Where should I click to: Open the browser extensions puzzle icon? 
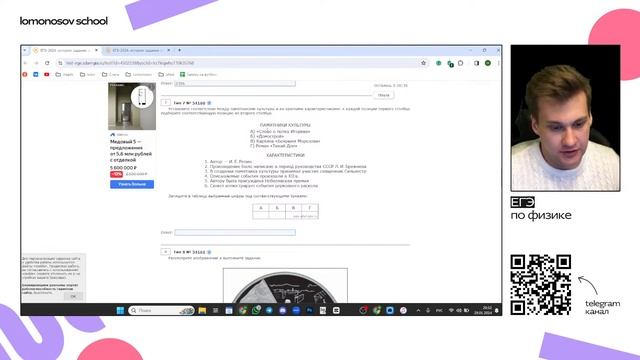(460, 63)
